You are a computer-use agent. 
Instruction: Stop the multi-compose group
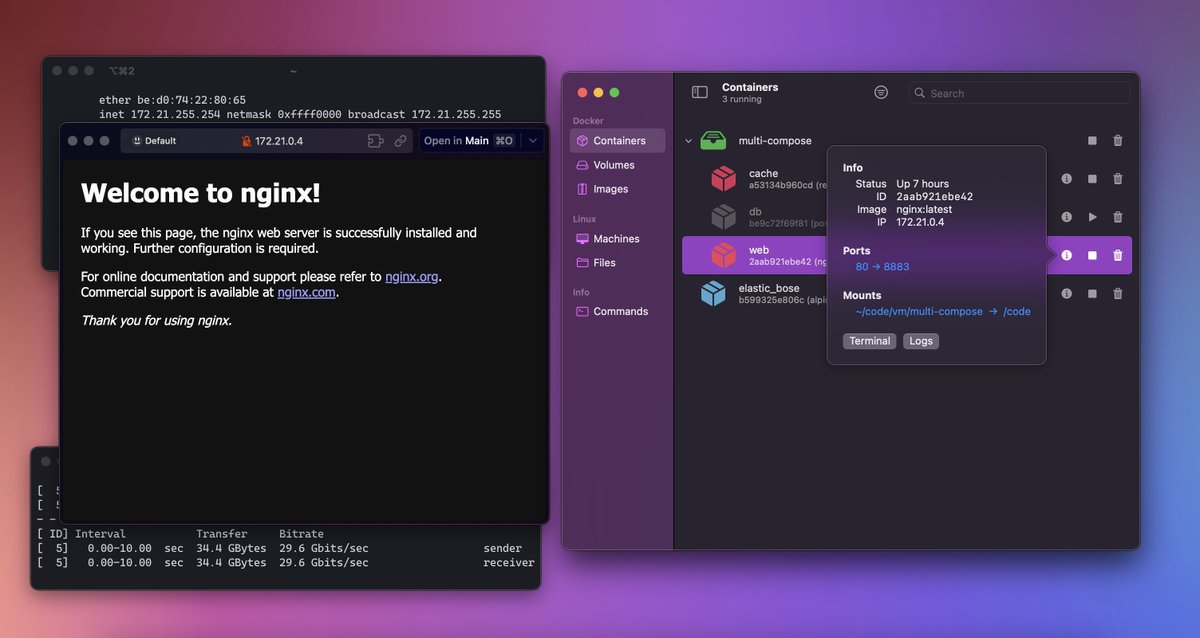coord(1092,141)
